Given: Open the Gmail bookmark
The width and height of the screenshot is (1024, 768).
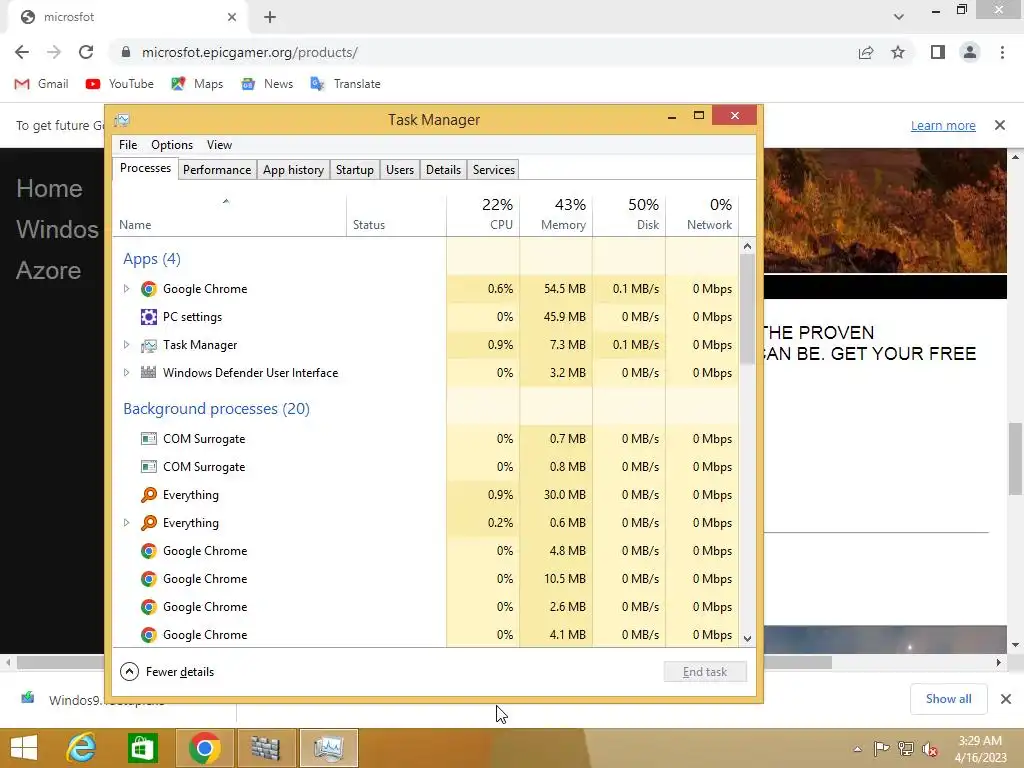Looking at the screenshot, I should coord(41,84).
